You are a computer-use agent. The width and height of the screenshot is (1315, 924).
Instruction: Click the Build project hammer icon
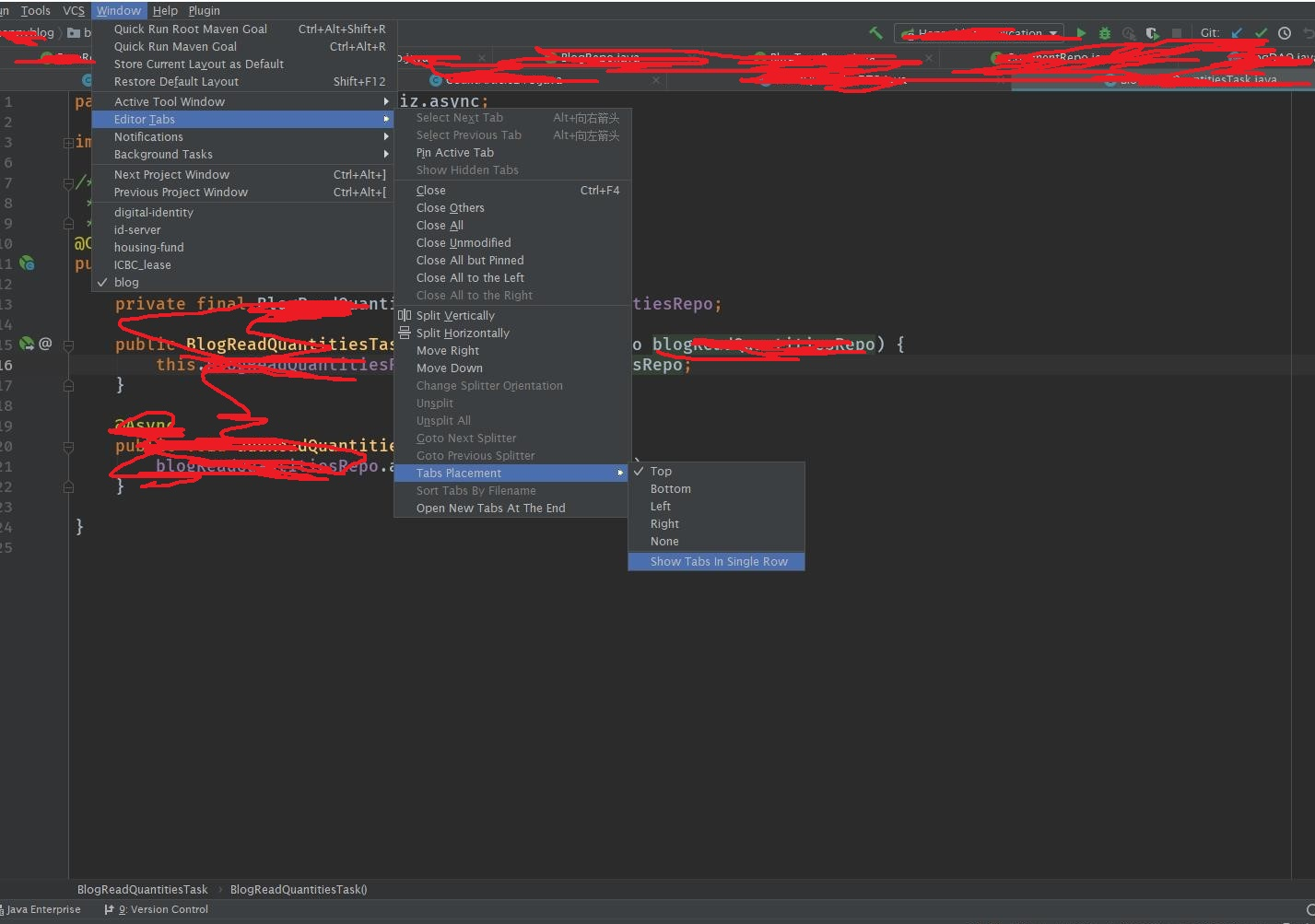pos(875,33)
